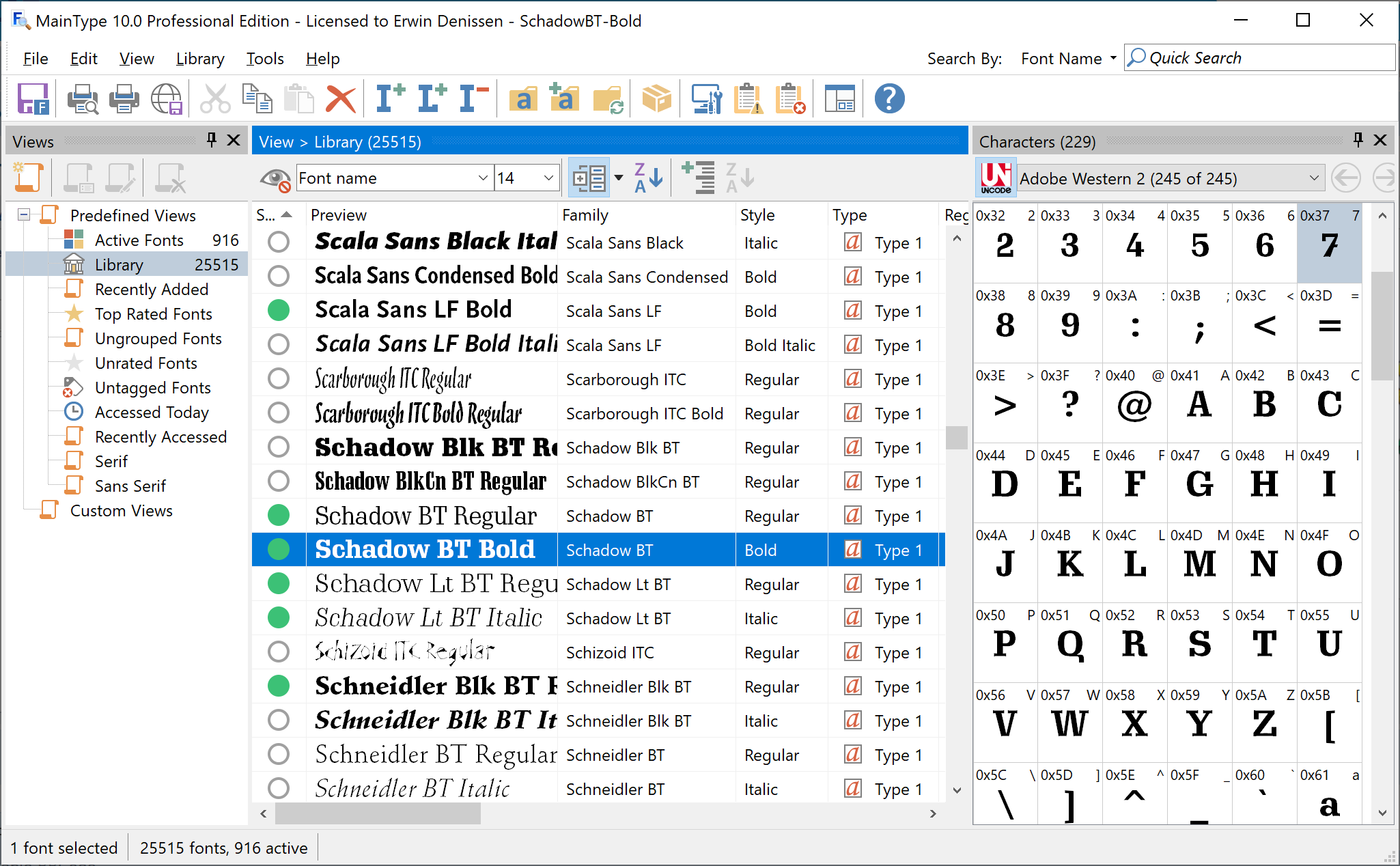Deactivate Scala Sans LF Bold green status

pos(279,310)
